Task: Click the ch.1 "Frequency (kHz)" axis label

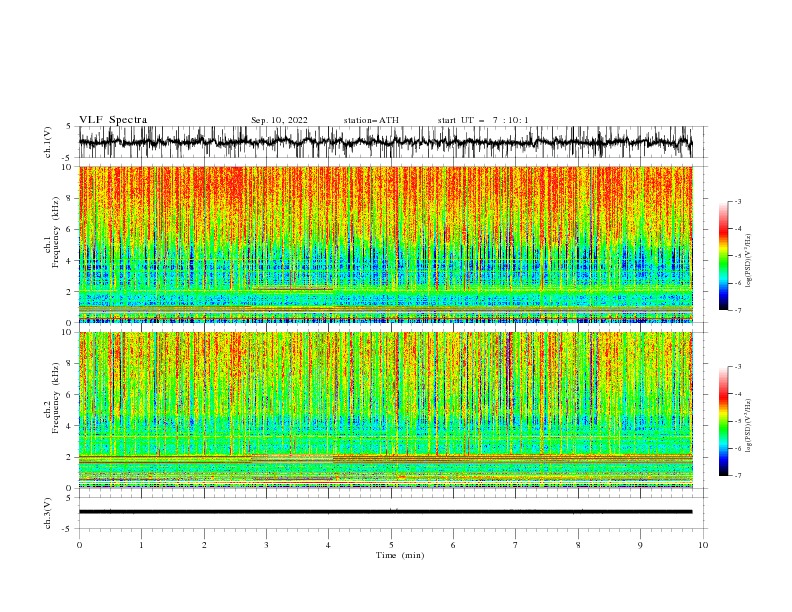Action: coord(56,232)
